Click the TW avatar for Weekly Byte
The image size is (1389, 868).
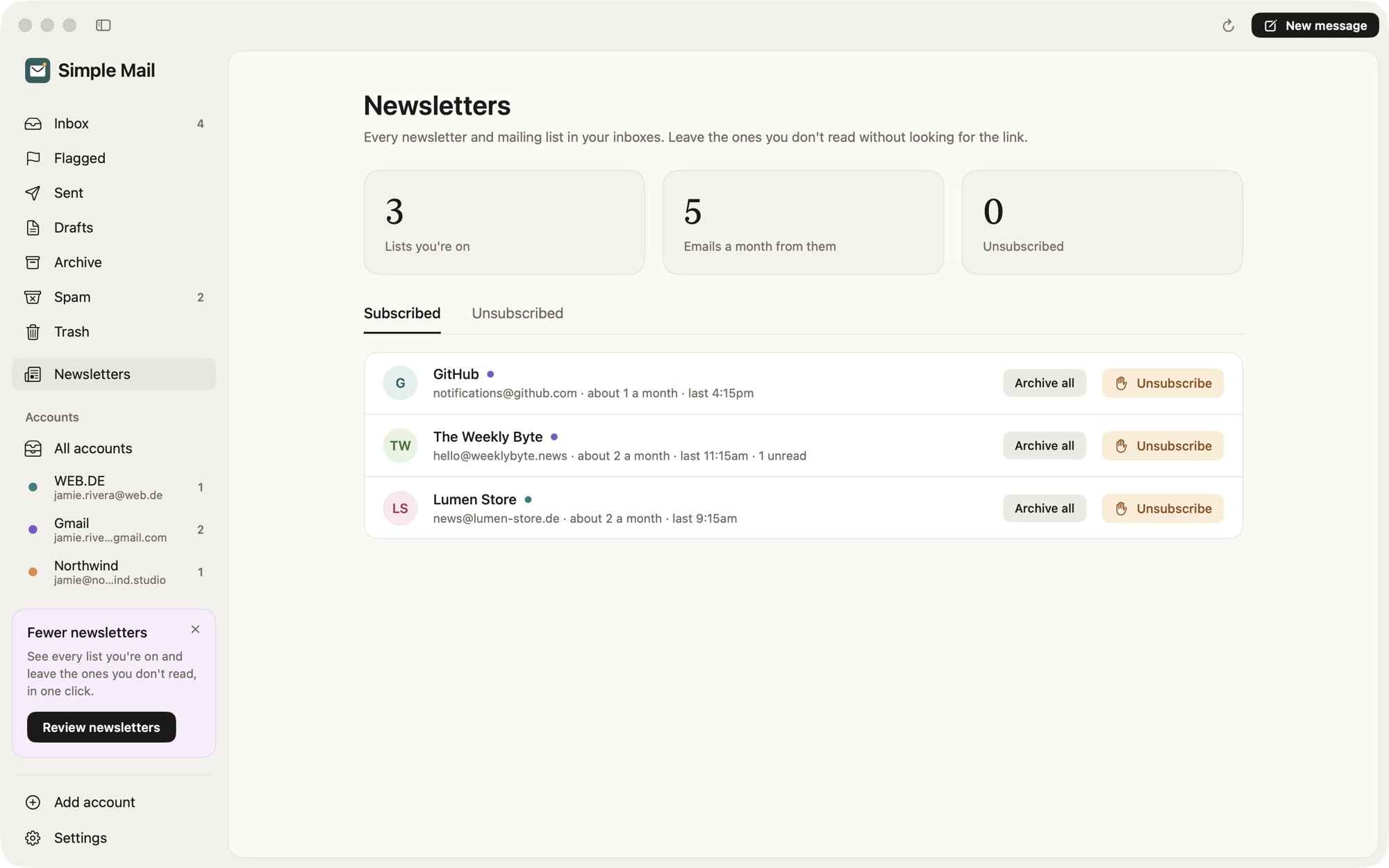pos(400,446)
